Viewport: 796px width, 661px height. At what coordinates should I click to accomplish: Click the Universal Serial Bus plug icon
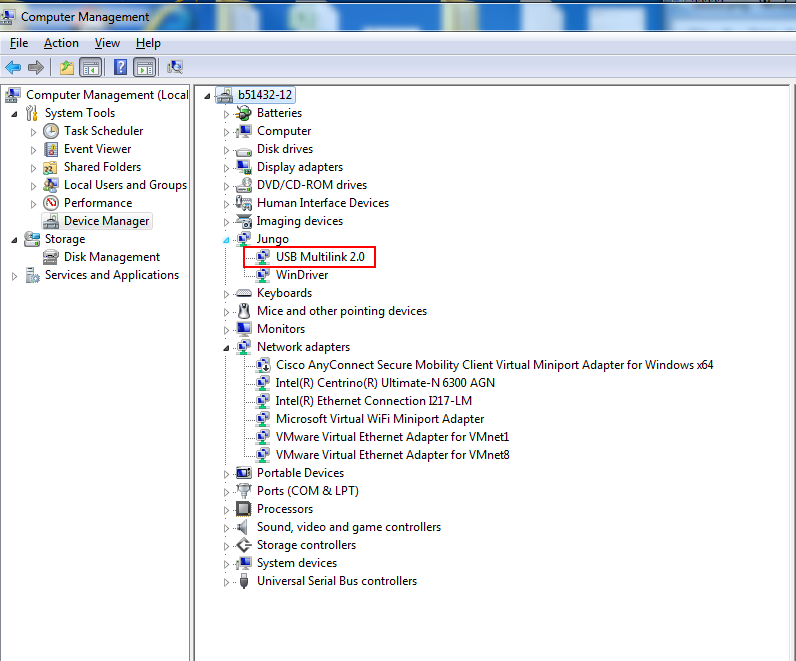pyautogui.click(x=244, y=581)
